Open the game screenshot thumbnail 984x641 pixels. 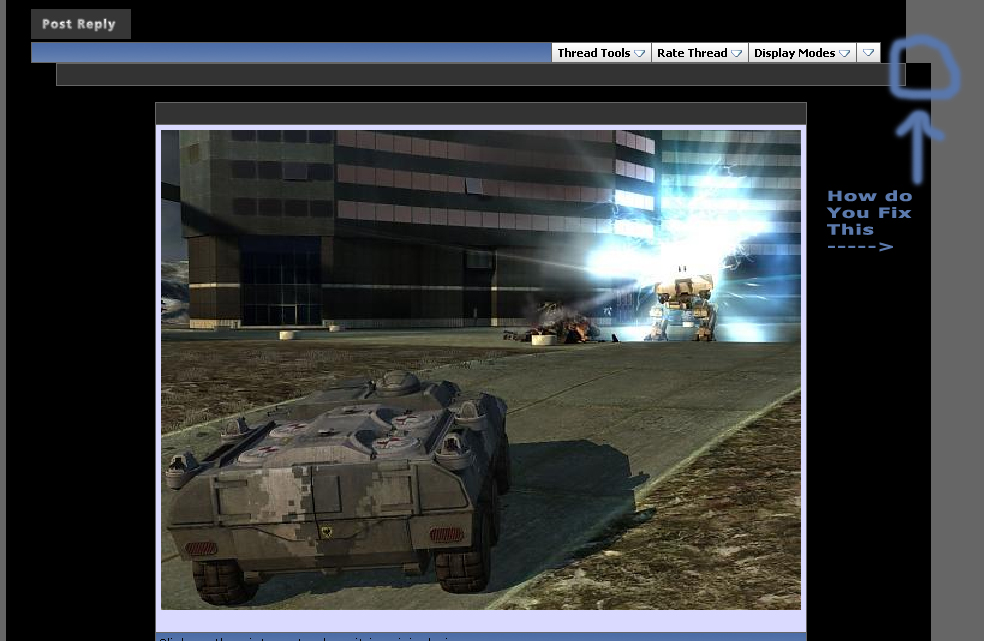pyautogui.click(x=480, y=369)
